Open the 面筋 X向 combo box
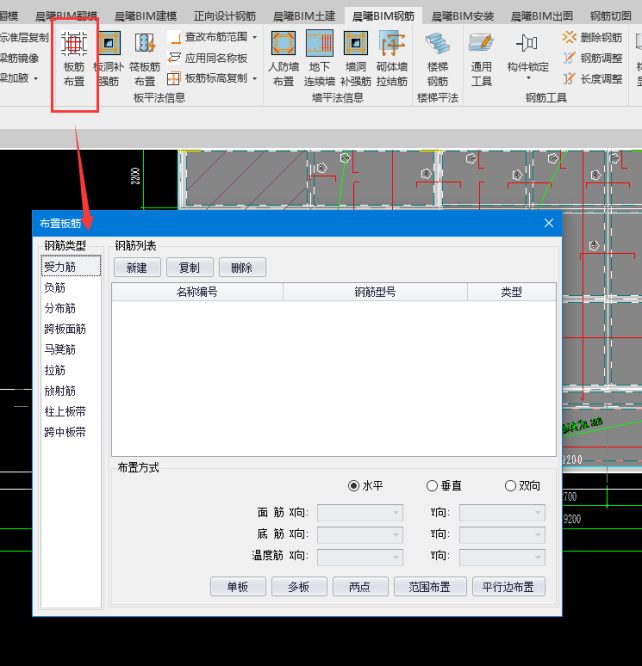This screenshot has height=666, width=642. coord(360,513)
